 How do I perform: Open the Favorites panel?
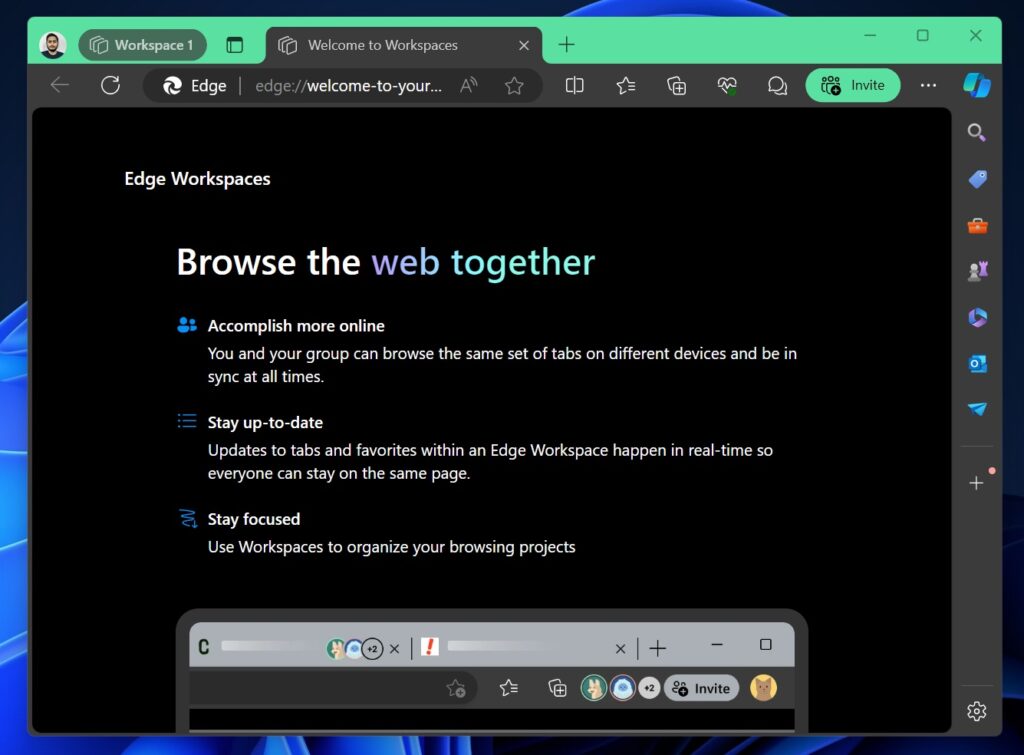tap(626, 85)
